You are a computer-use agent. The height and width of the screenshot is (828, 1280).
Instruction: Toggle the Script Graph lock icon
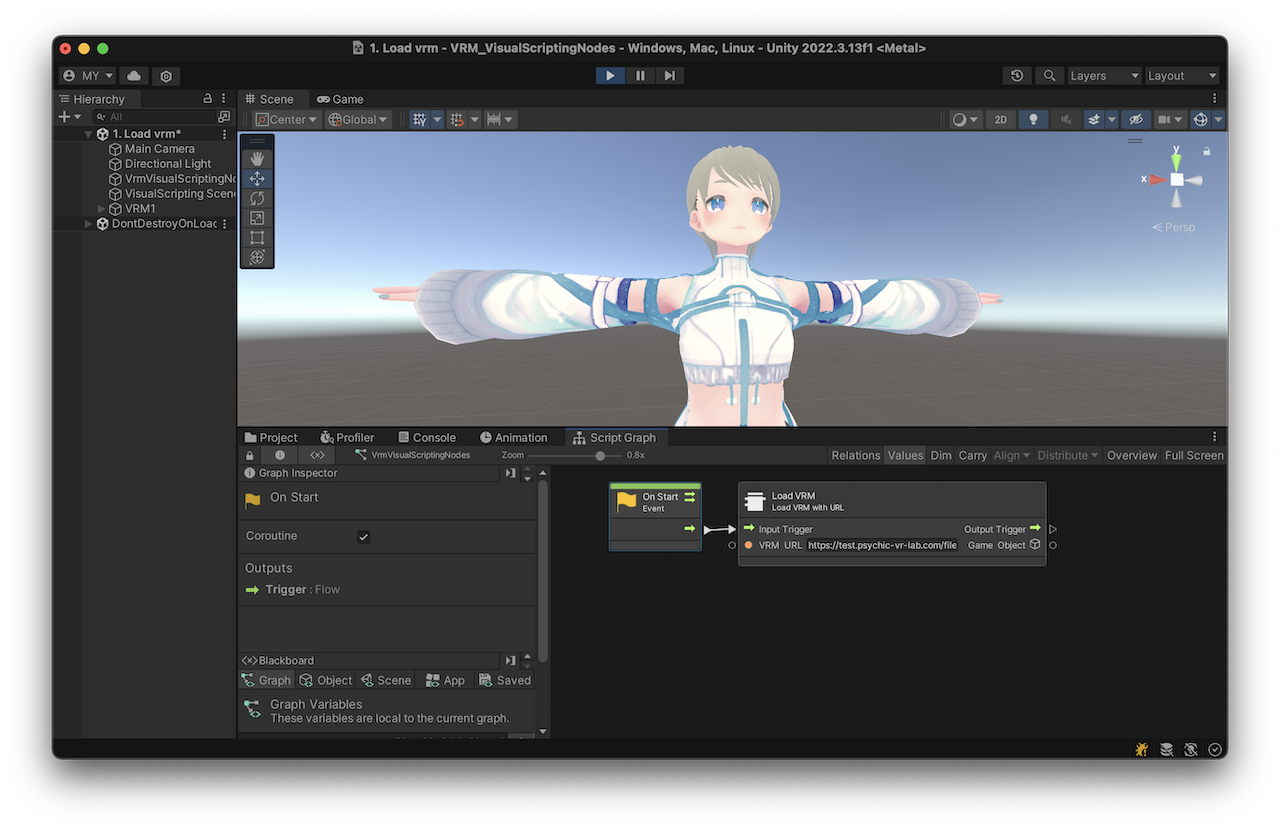(250, 455)
